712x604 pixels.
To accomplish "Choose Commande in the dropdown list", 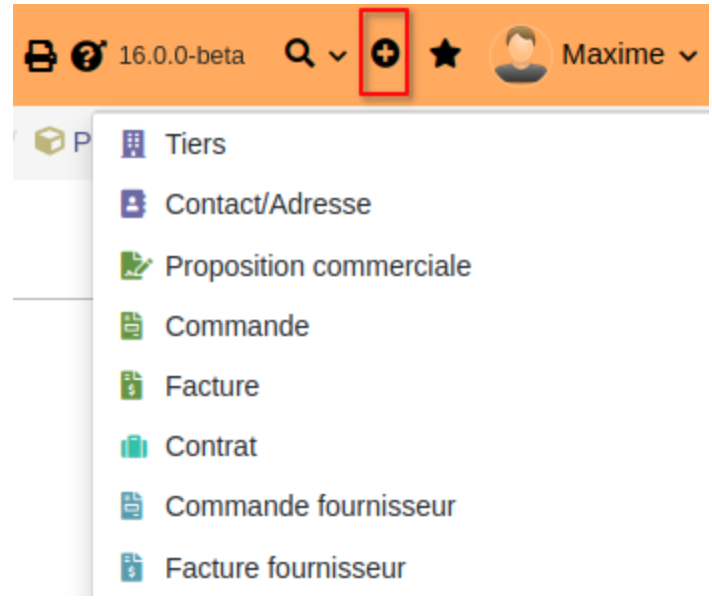I will (237, 326).
